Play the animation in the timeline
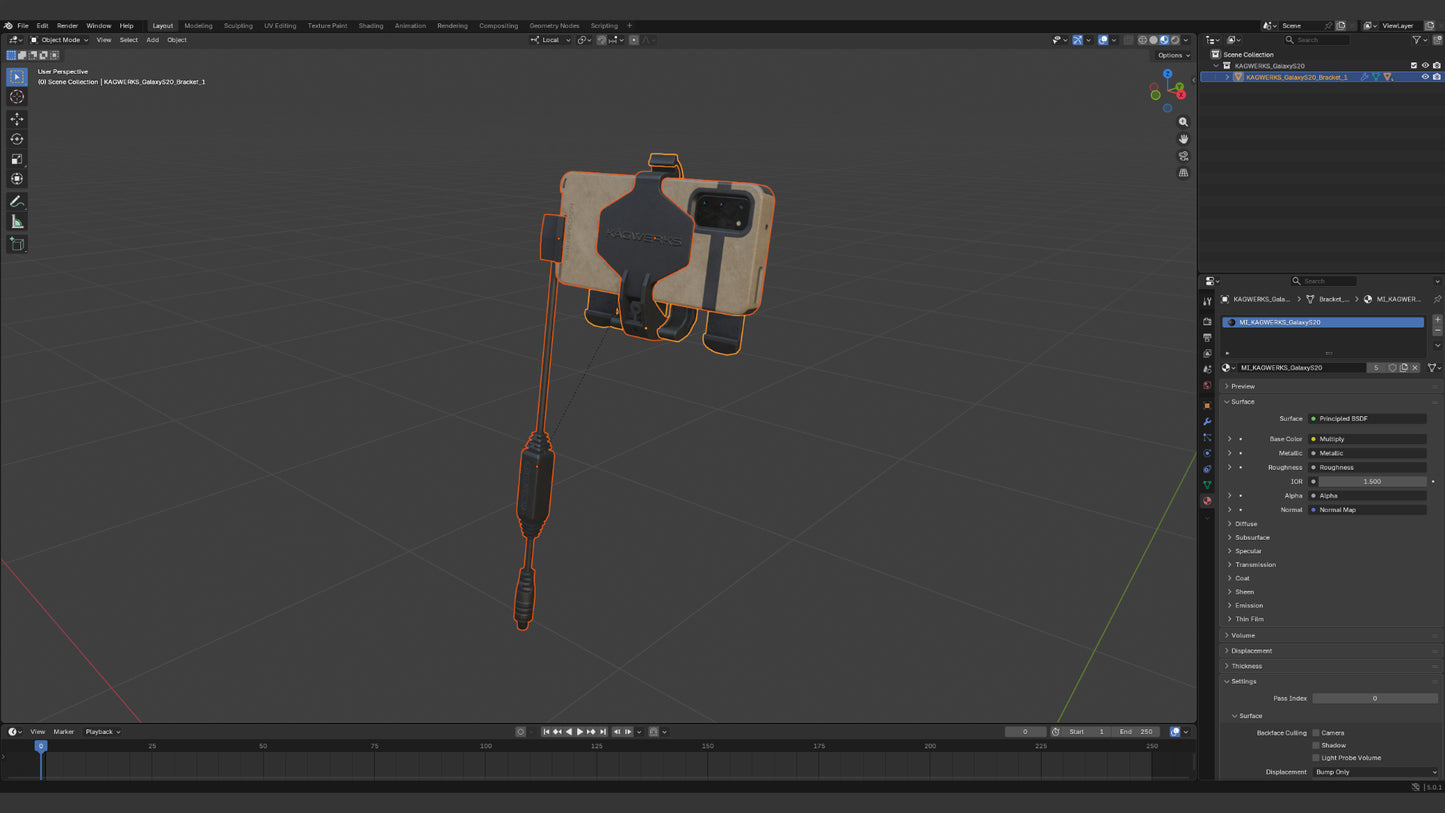1445x813 pixels. [580, 732]
